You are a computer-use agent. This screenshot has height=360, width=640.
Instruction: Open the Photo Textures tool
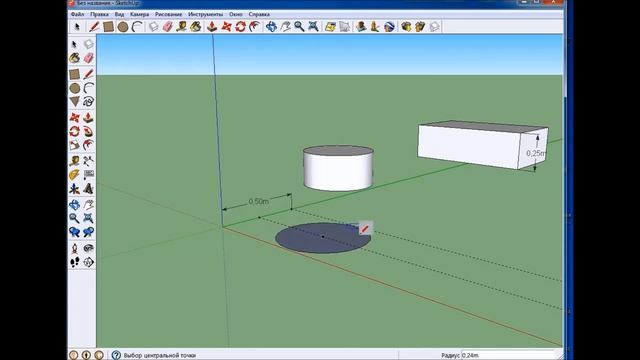pos(375,27)
